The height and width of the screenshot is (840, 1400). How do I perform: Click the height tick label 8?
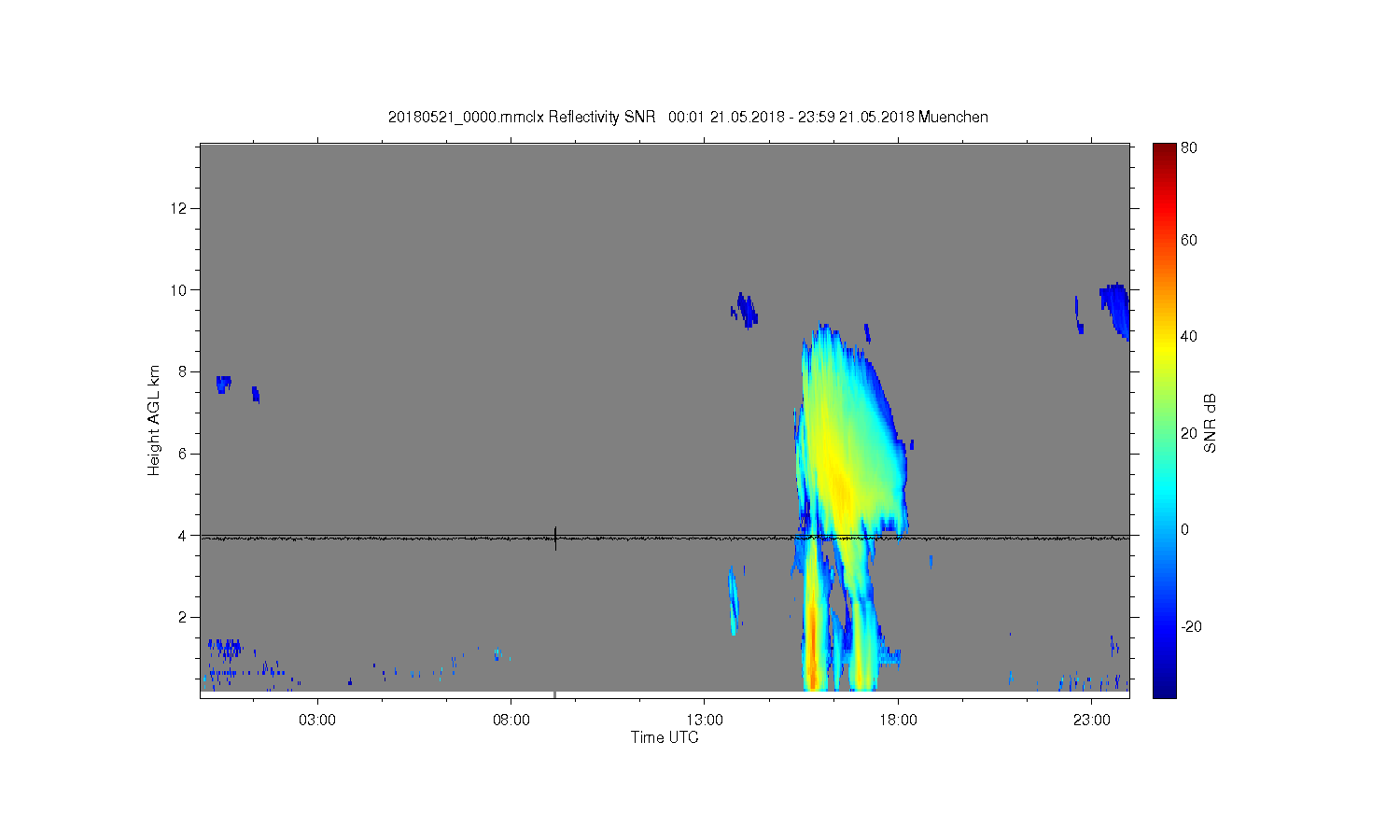click(x=184, y=371)
